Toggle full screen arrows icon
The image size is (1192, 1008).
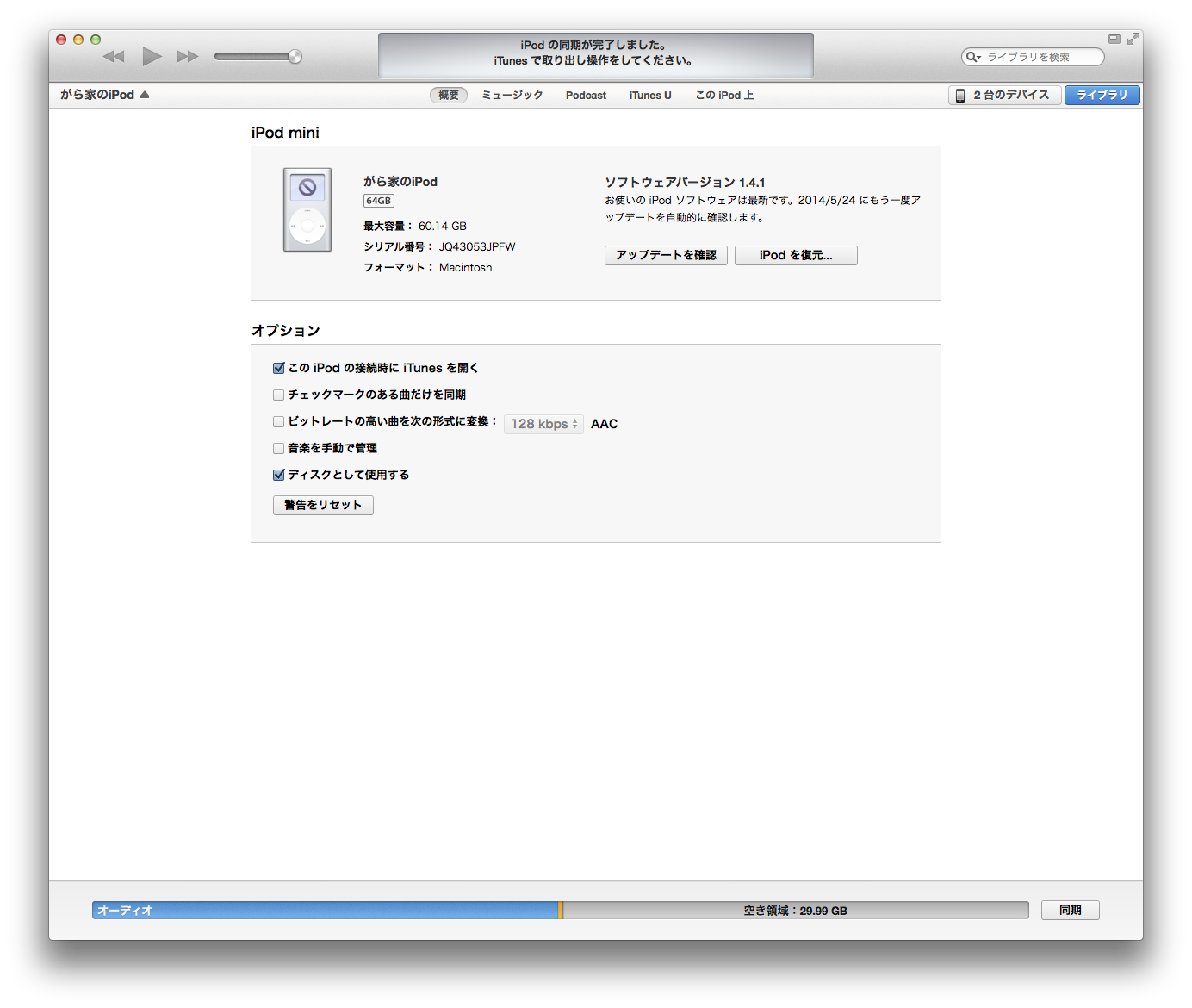(1133, 39)
